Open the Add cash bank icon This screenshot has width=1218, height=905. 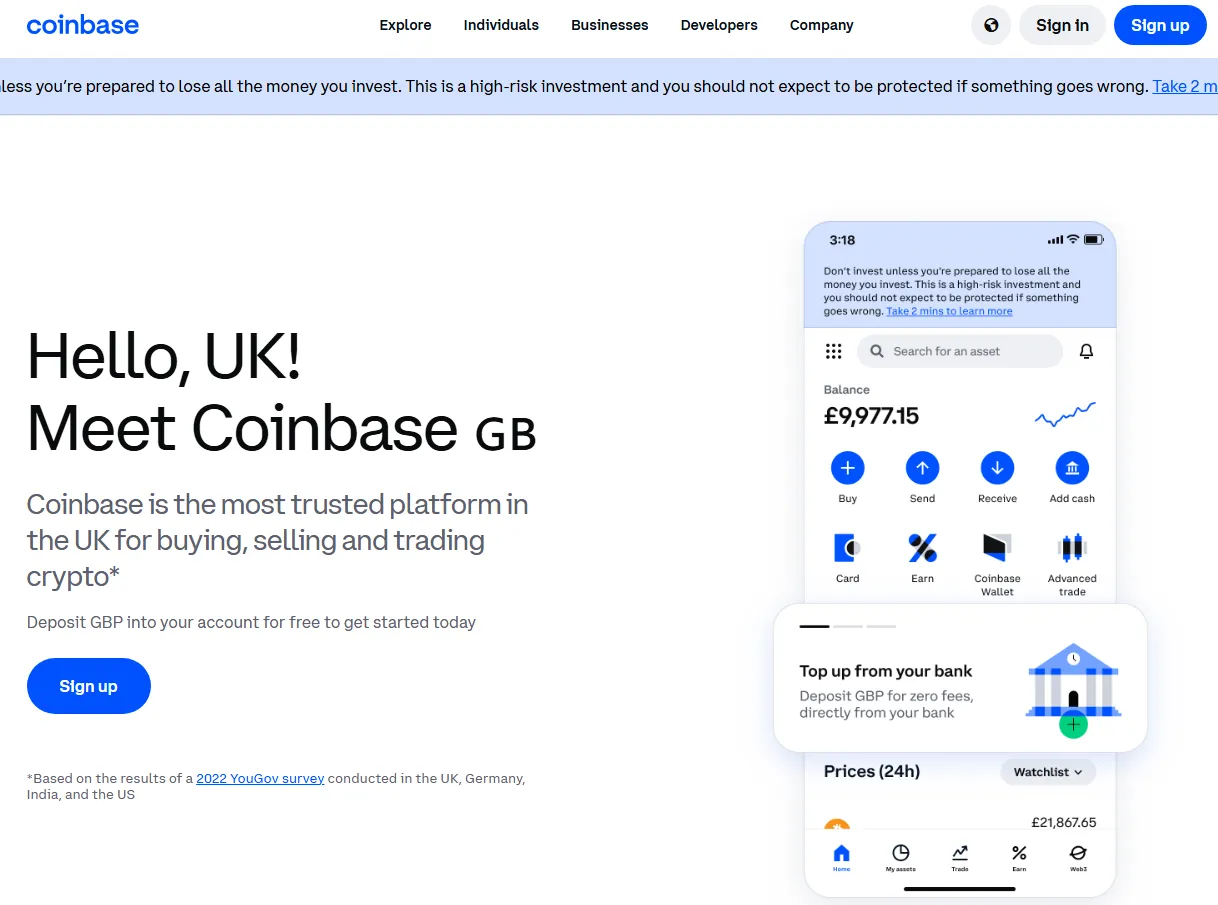(1072, 468)
